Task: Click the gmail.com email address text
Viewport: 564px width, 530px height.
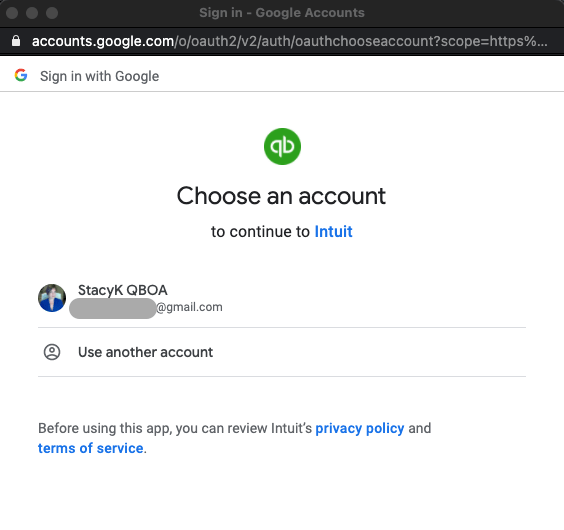Action: (189, 307)
